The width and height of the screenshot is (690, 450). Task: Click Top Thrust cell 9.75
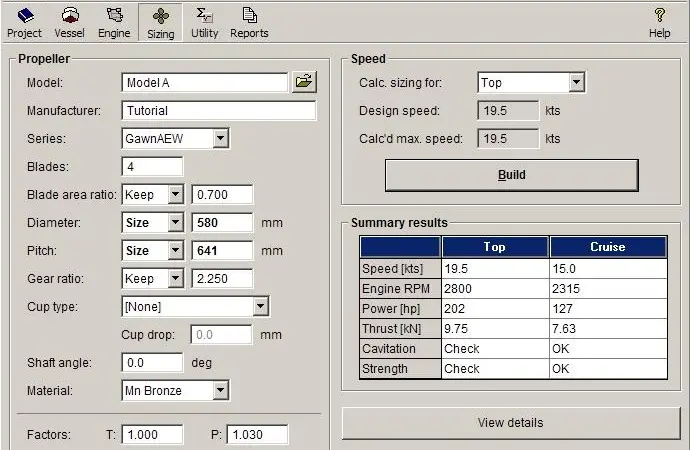tap(495, 329)
